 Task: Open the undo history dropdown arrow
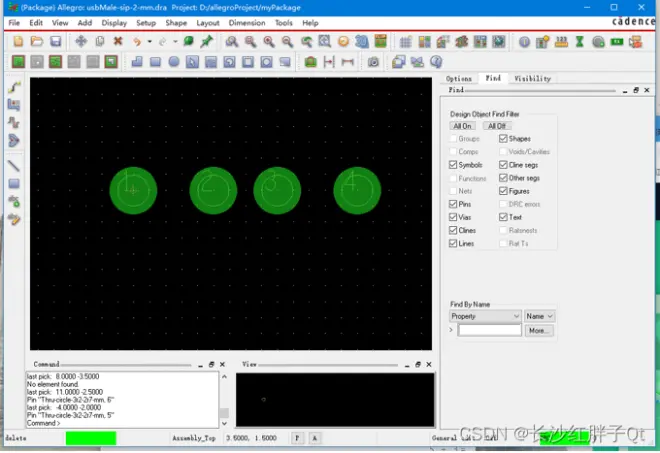click(x=149, y=41)
